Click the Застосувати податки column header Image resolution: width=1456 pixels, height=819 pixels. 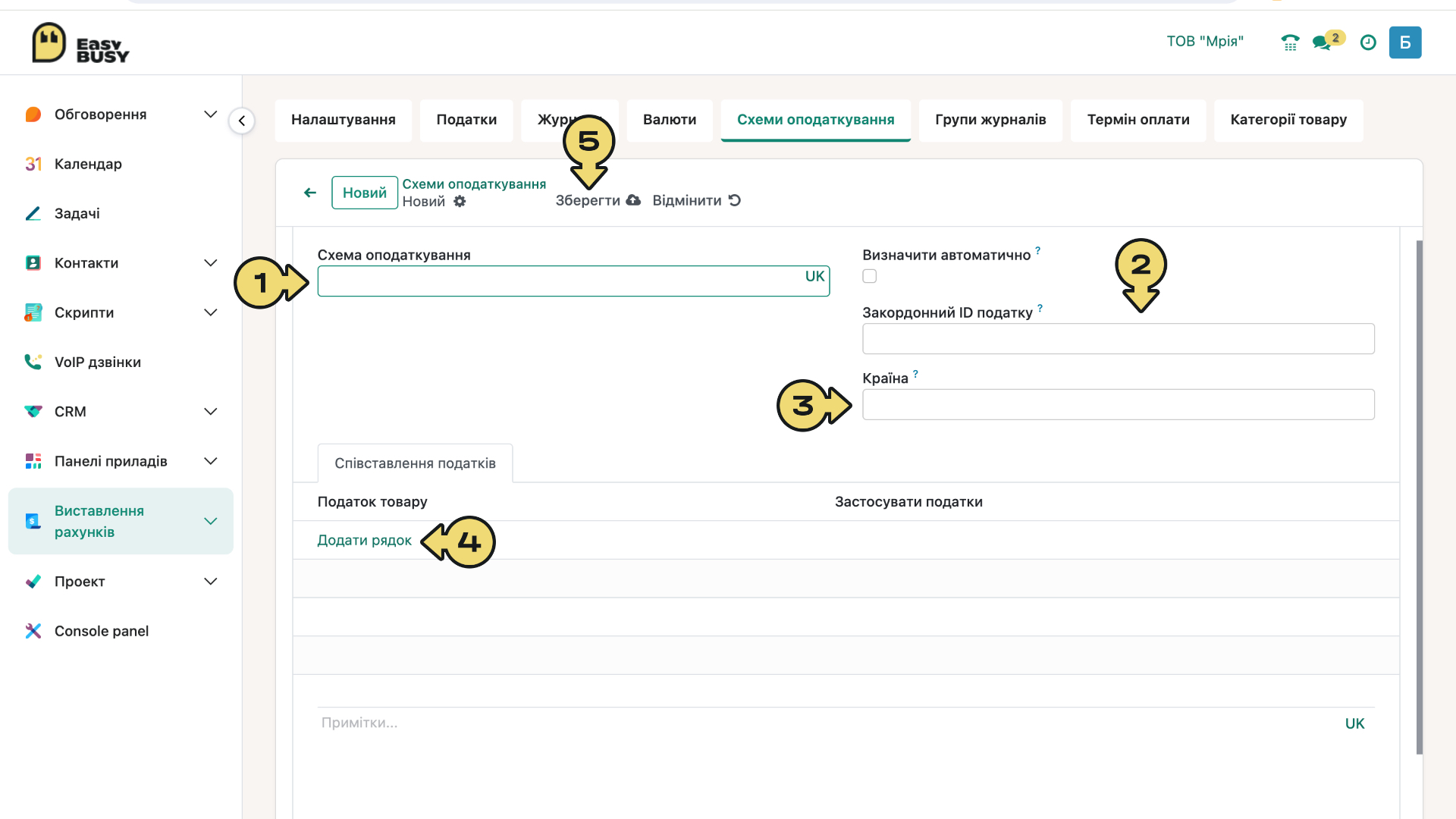tap(908, 501)
